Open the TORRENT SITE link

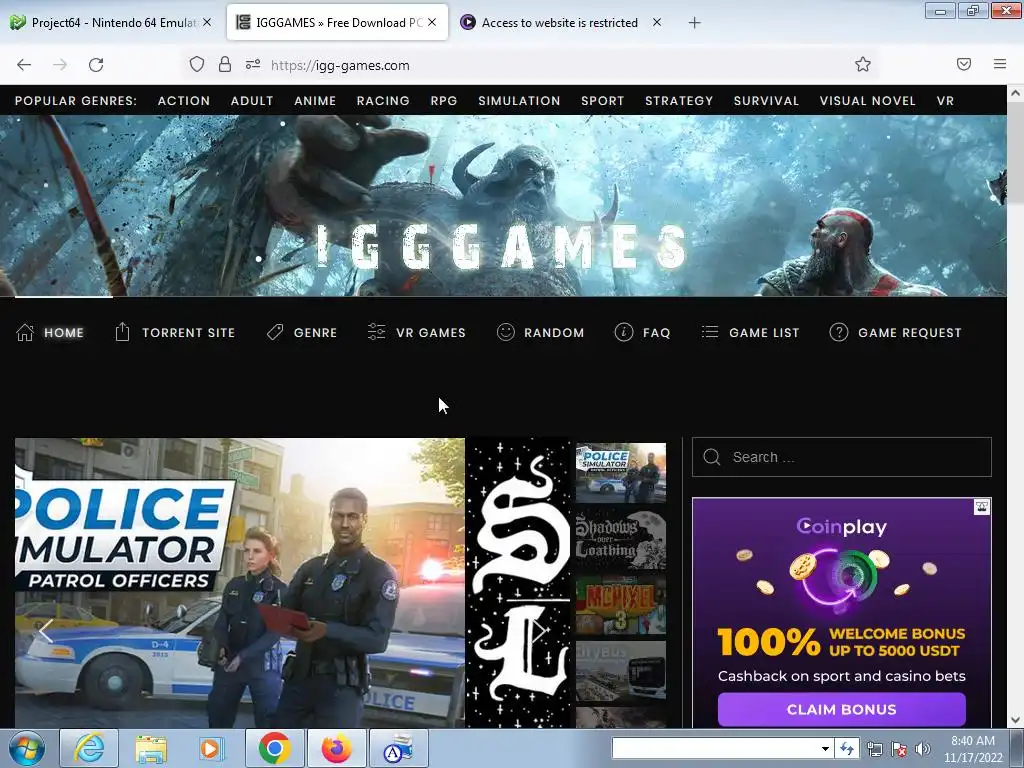click(x=175, y=332)
